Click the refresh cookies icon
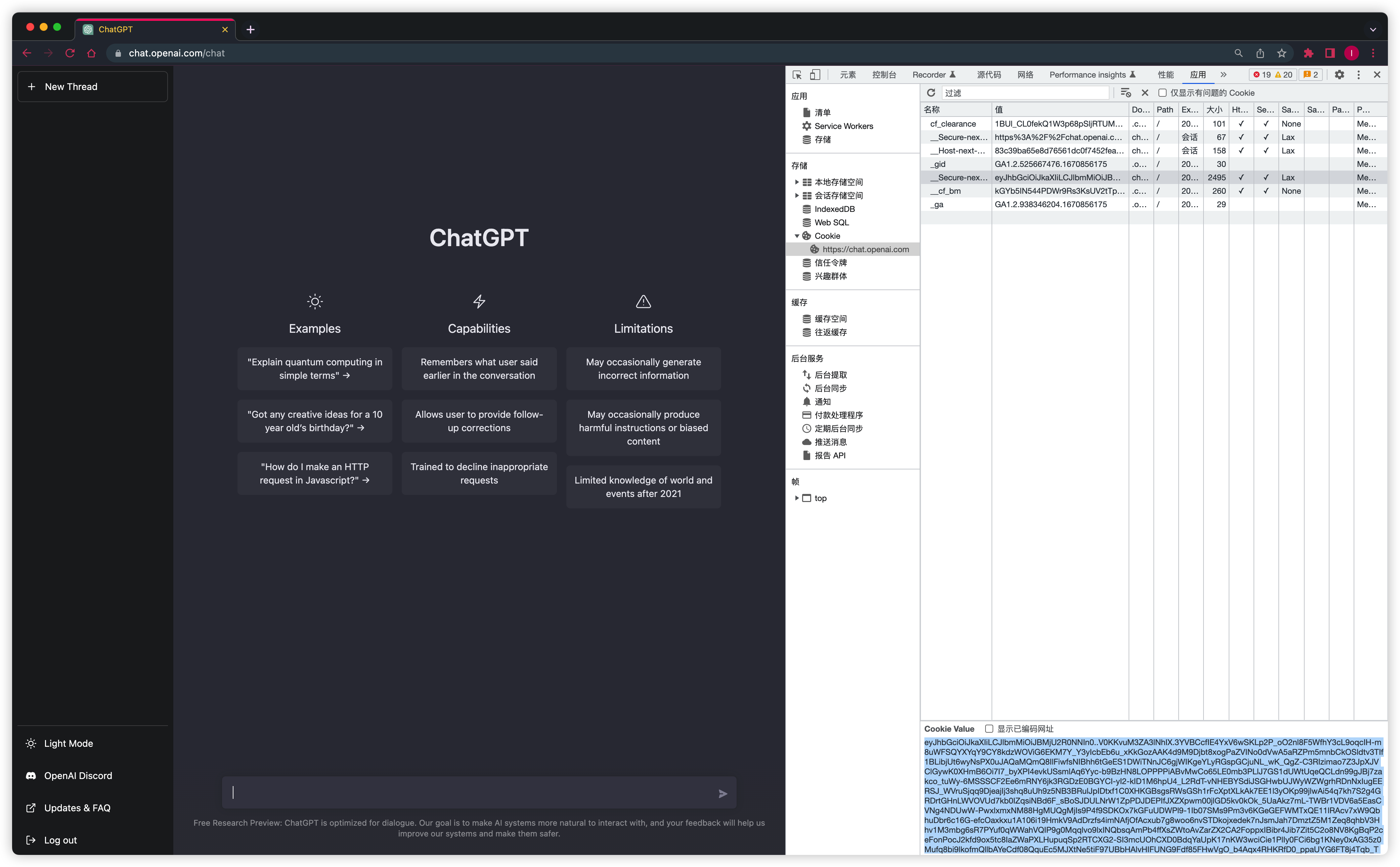Image resolution: width=1400 pixels, height=867 pixels. tap(931, 93)
